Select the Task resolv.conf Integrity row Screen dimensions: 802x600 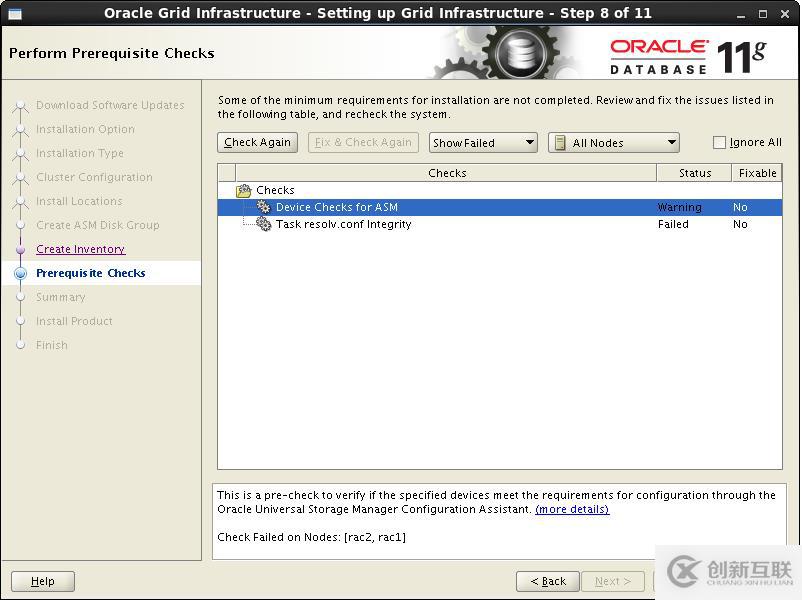click(500, 224)
